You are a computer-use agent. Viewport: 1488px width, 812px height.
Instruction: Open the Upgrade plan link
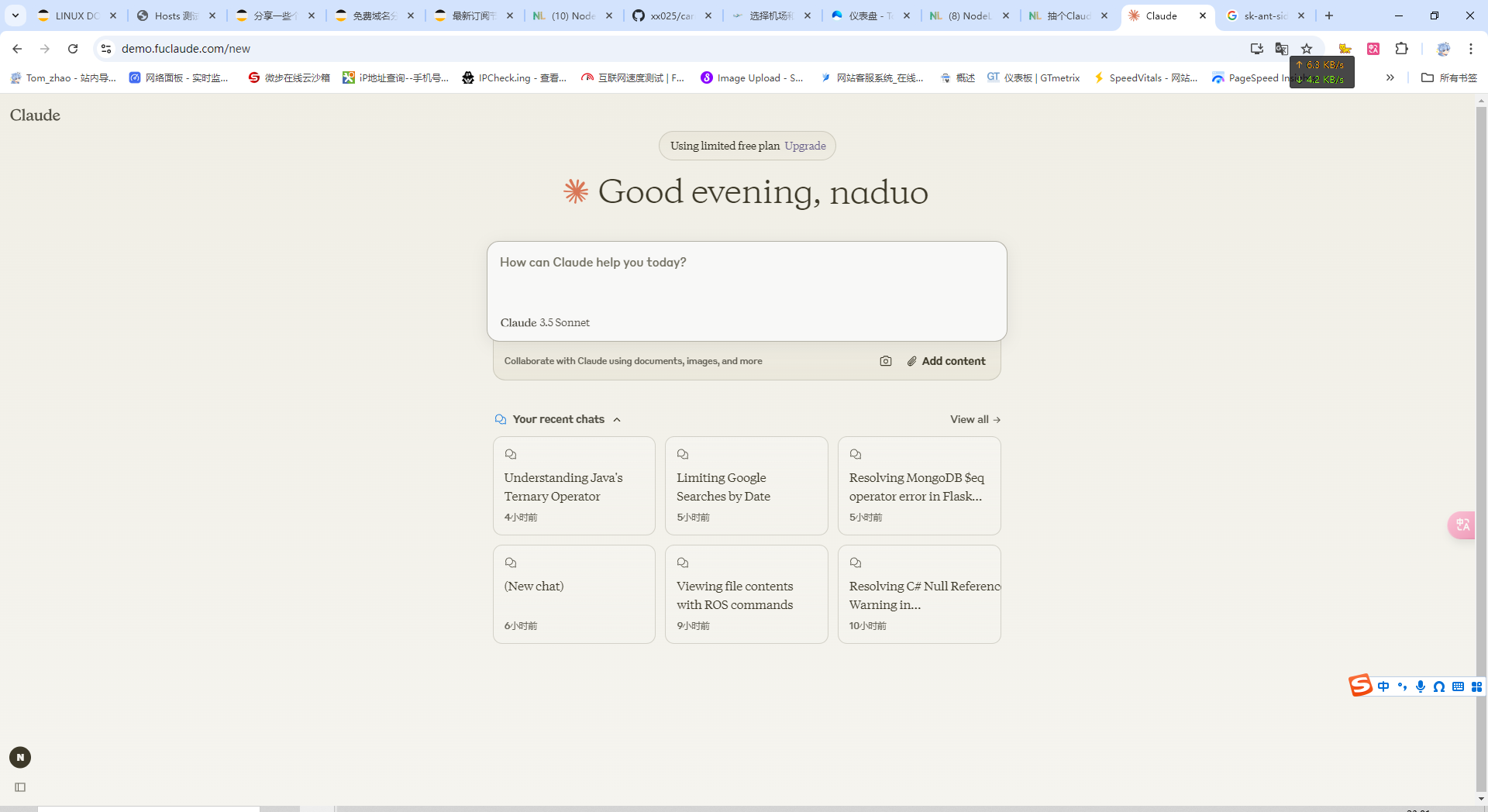(x=804, y=146)
